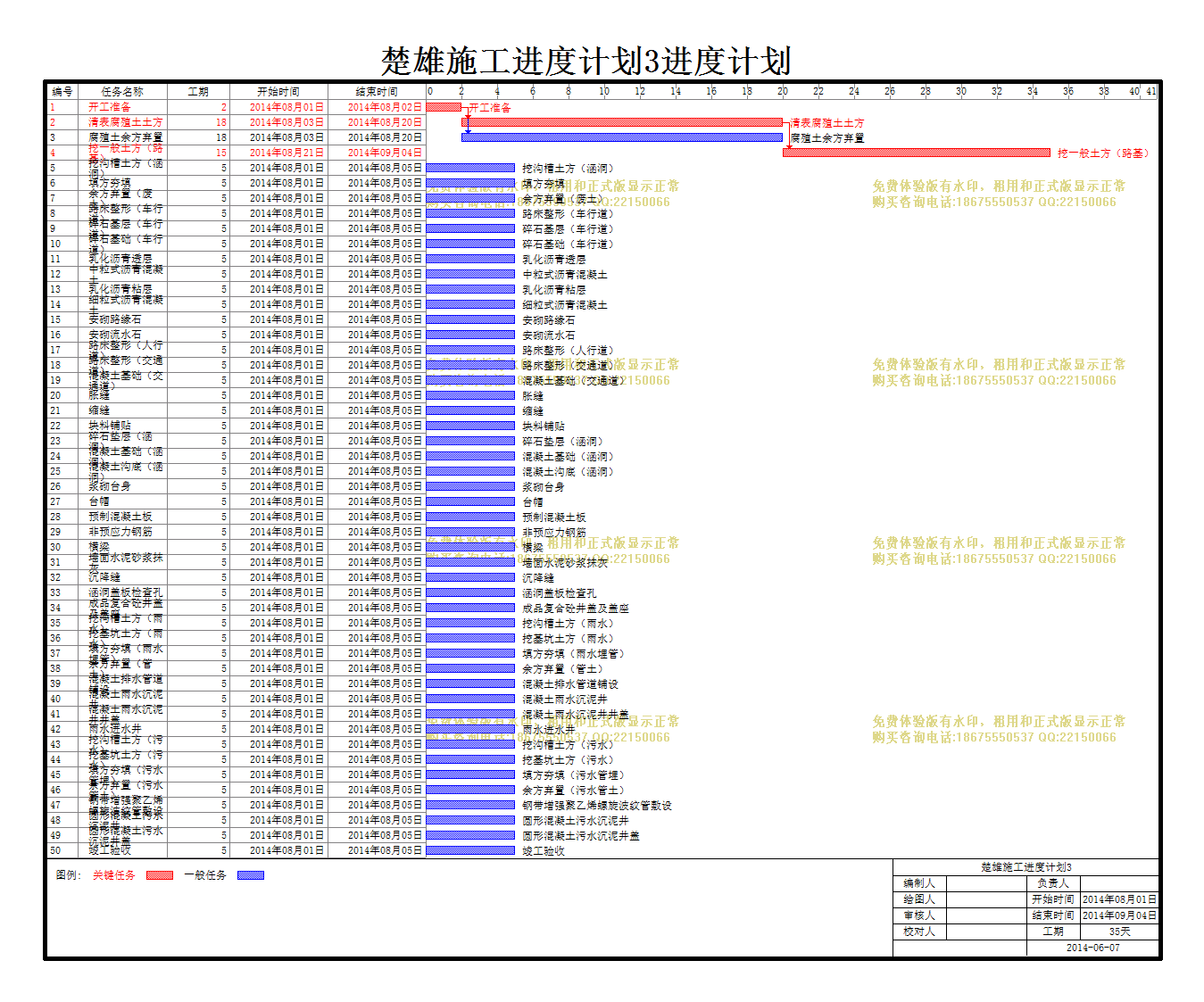Select the blue Gantt bar for 竣工验收
The width and height of the screenshot is (1204, 1002).
(470, 850)
